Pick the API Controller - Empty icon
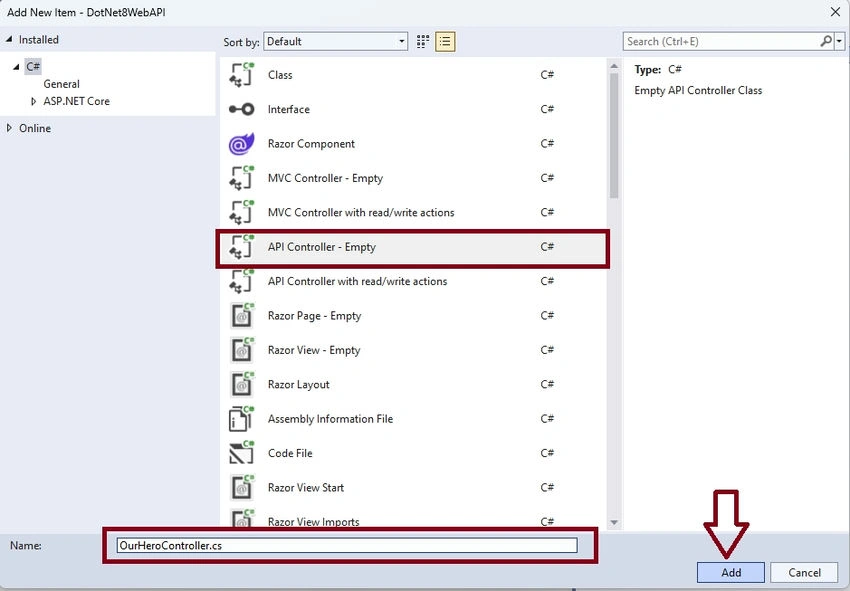 241,247
